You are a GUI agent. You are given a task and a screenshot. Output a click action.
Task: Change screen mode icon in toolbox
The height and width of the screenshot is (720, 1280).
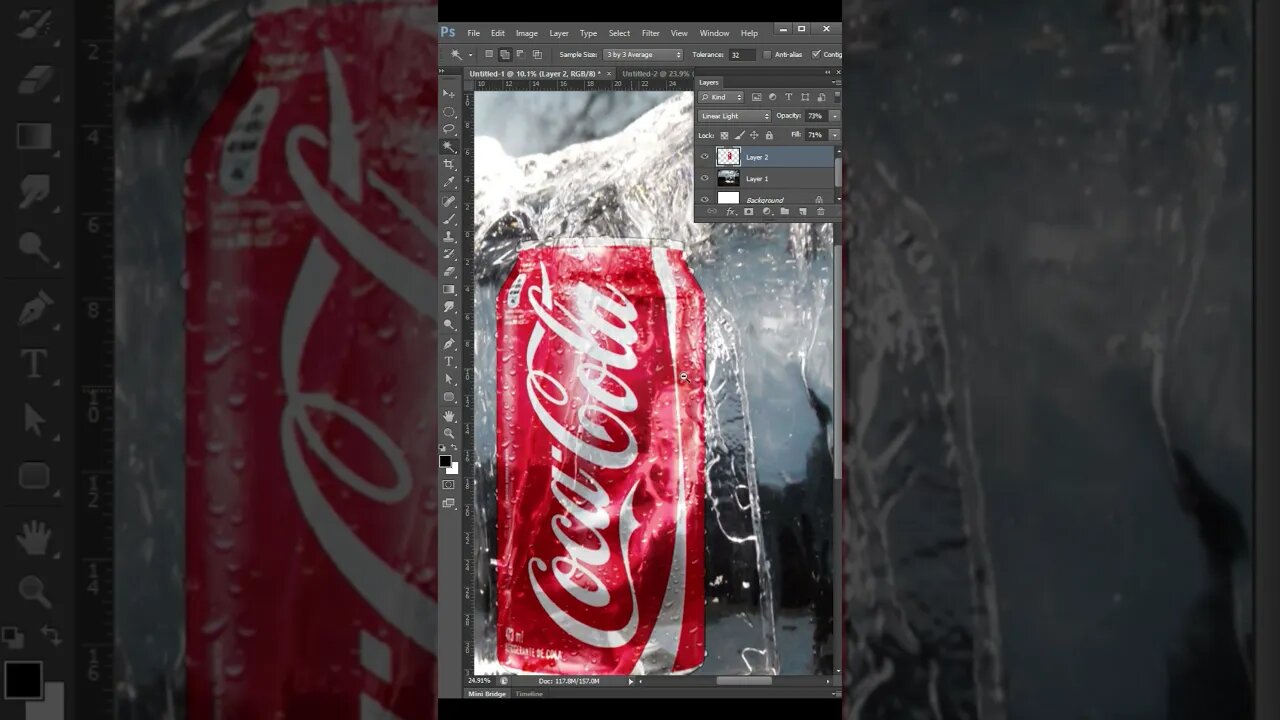449,503
